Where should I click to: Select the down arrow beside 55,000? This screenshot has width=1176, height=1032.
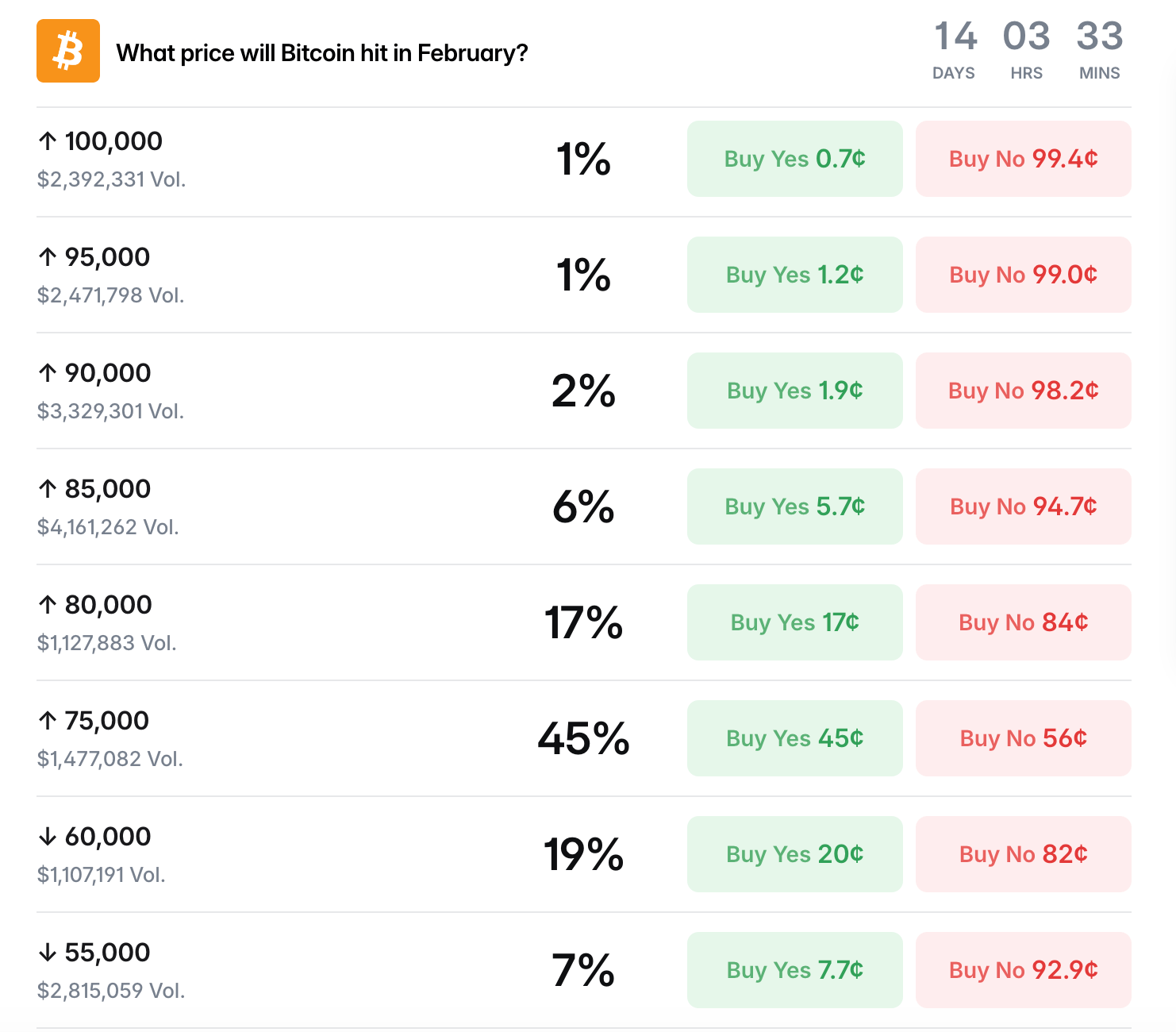[49, 952]
